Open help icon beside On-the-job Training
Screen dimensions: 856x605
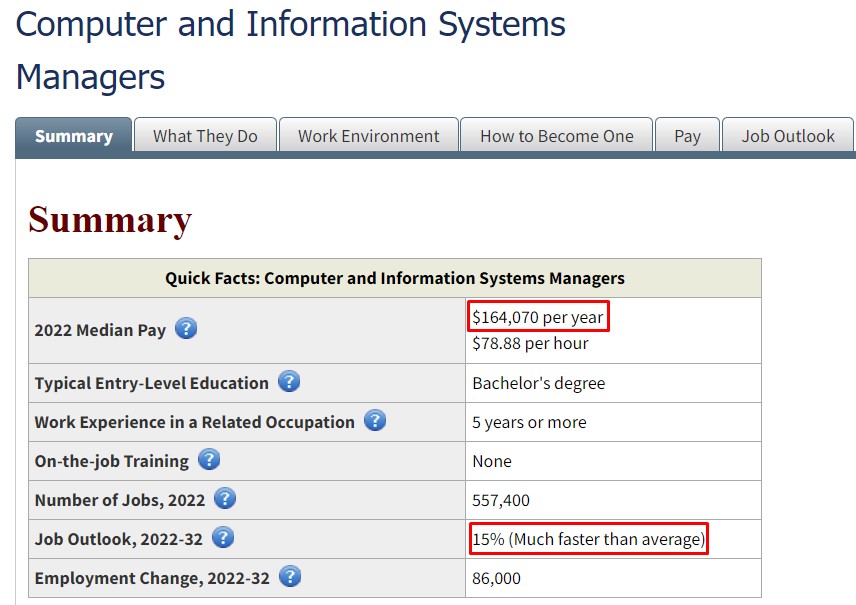click(x=209, y=459)
